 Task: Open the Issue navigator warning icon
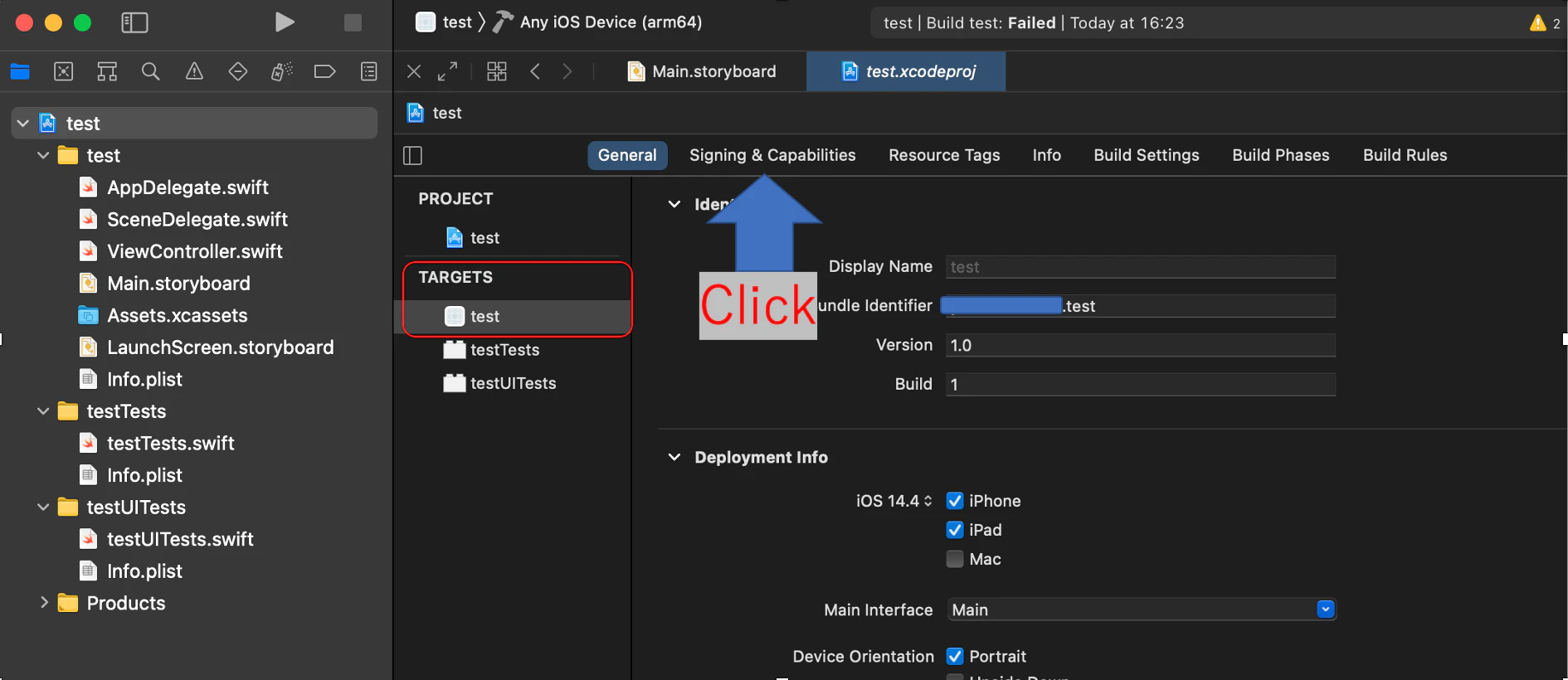194,71
